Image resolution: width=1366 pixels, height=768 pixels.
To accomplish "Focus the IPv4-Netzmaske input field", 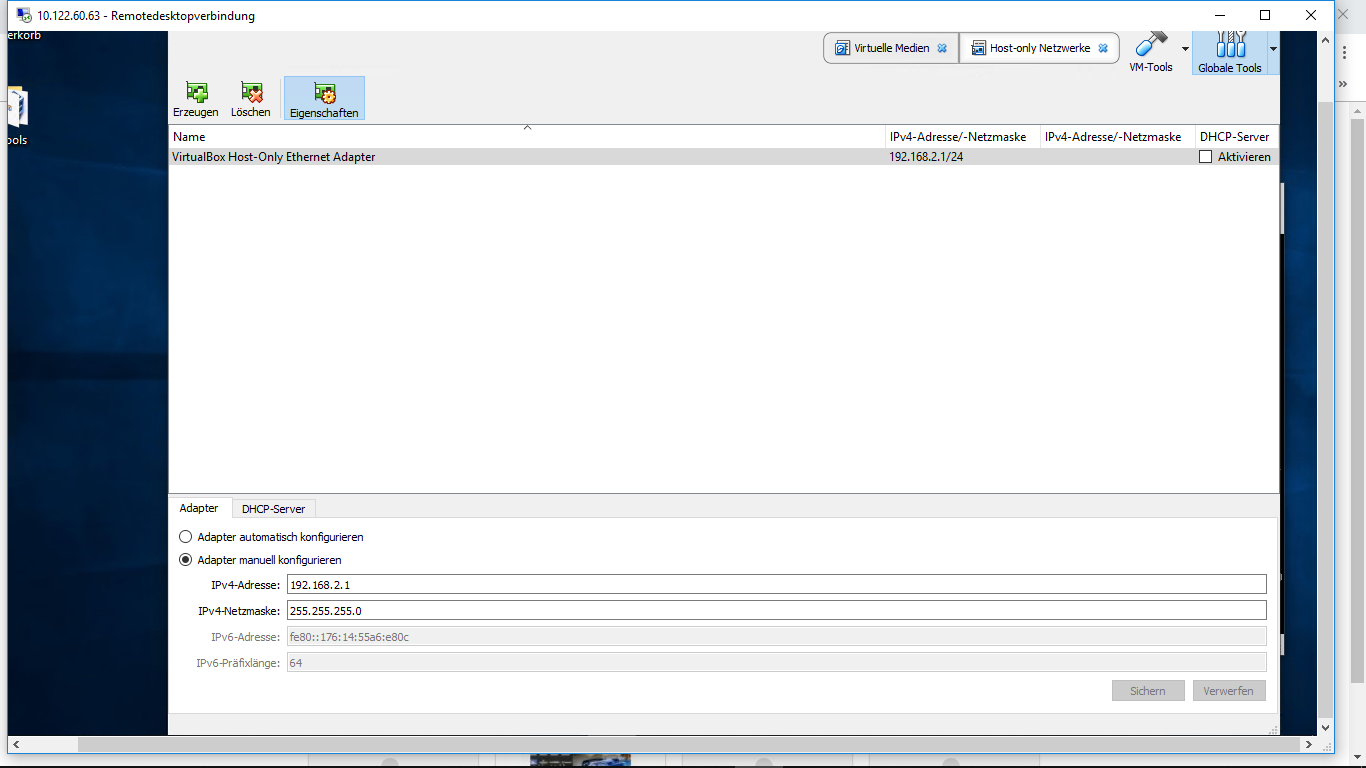I will 776,611.
